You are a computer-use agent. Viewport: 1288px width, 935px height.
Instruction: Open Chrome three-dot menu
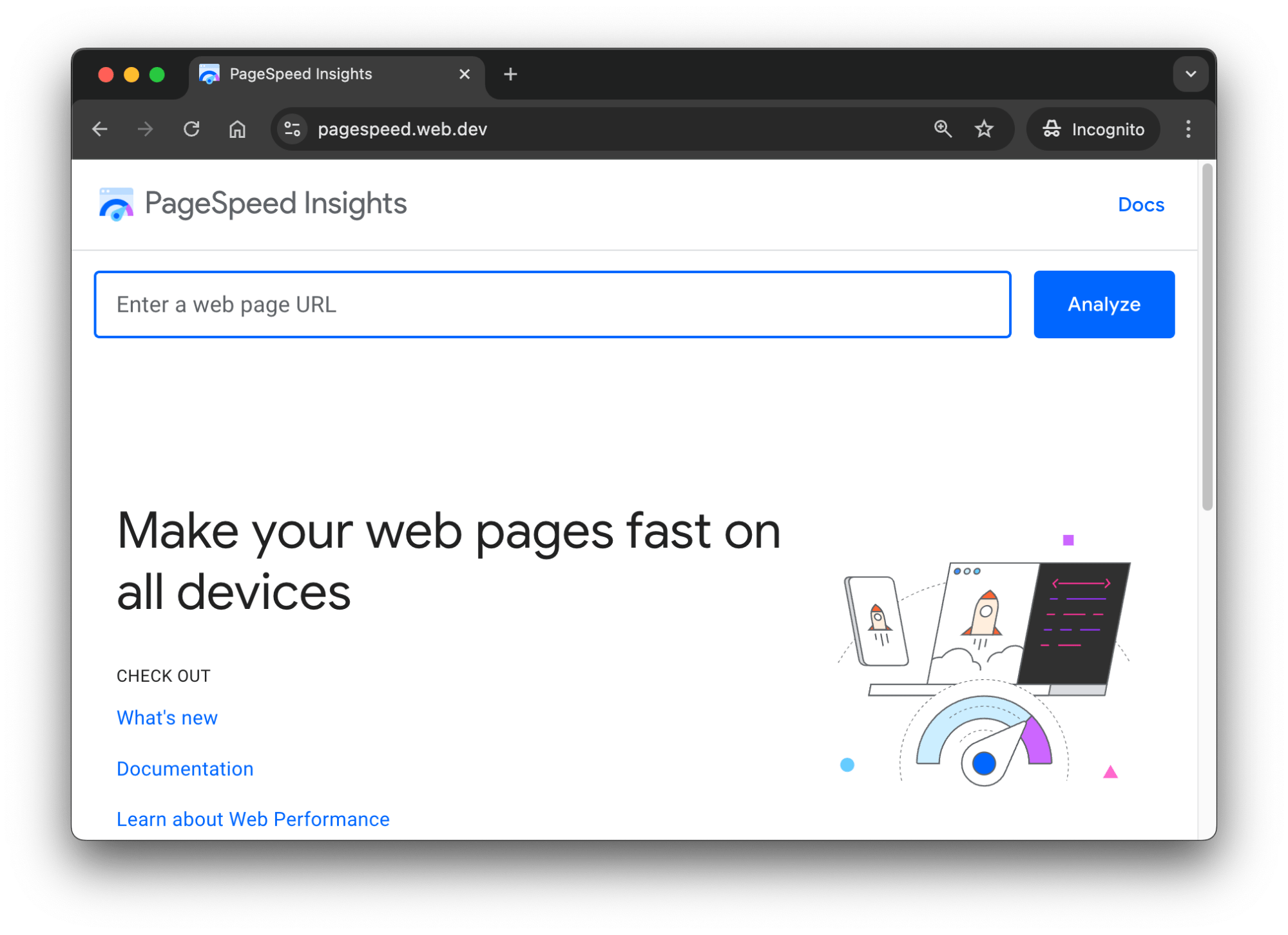point(1188,129)
